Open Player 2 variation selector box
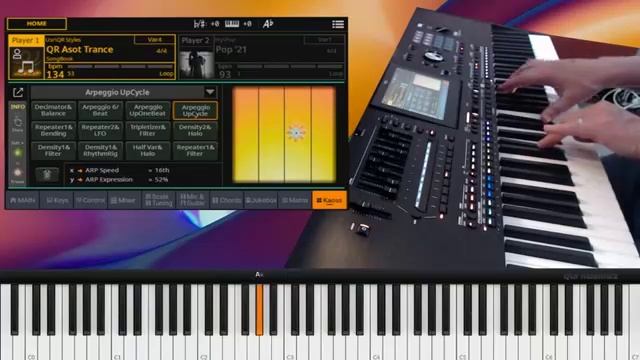This screenshot has width=640, height=360. coord(324,40)
